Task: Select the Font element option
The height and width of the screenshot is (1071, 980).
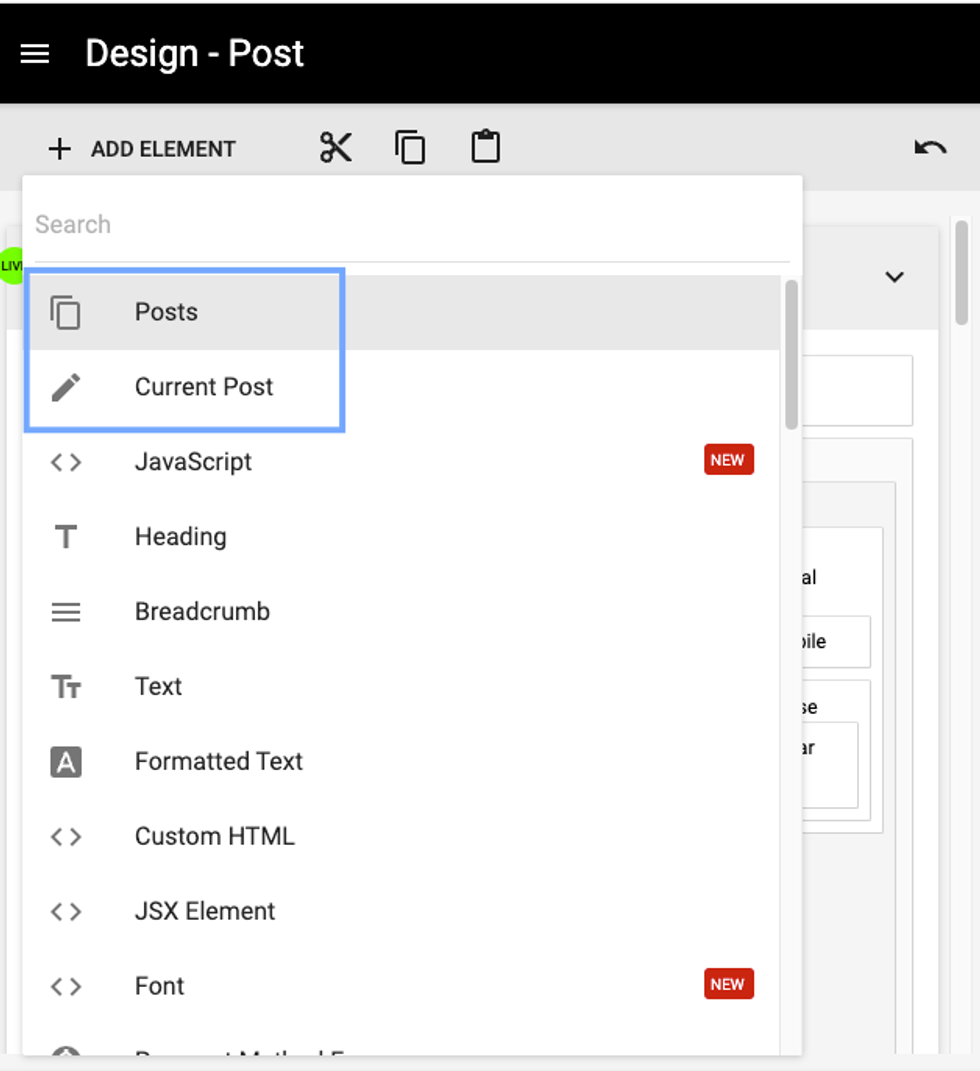Action: pyautogui.click(x=160, y=986)
